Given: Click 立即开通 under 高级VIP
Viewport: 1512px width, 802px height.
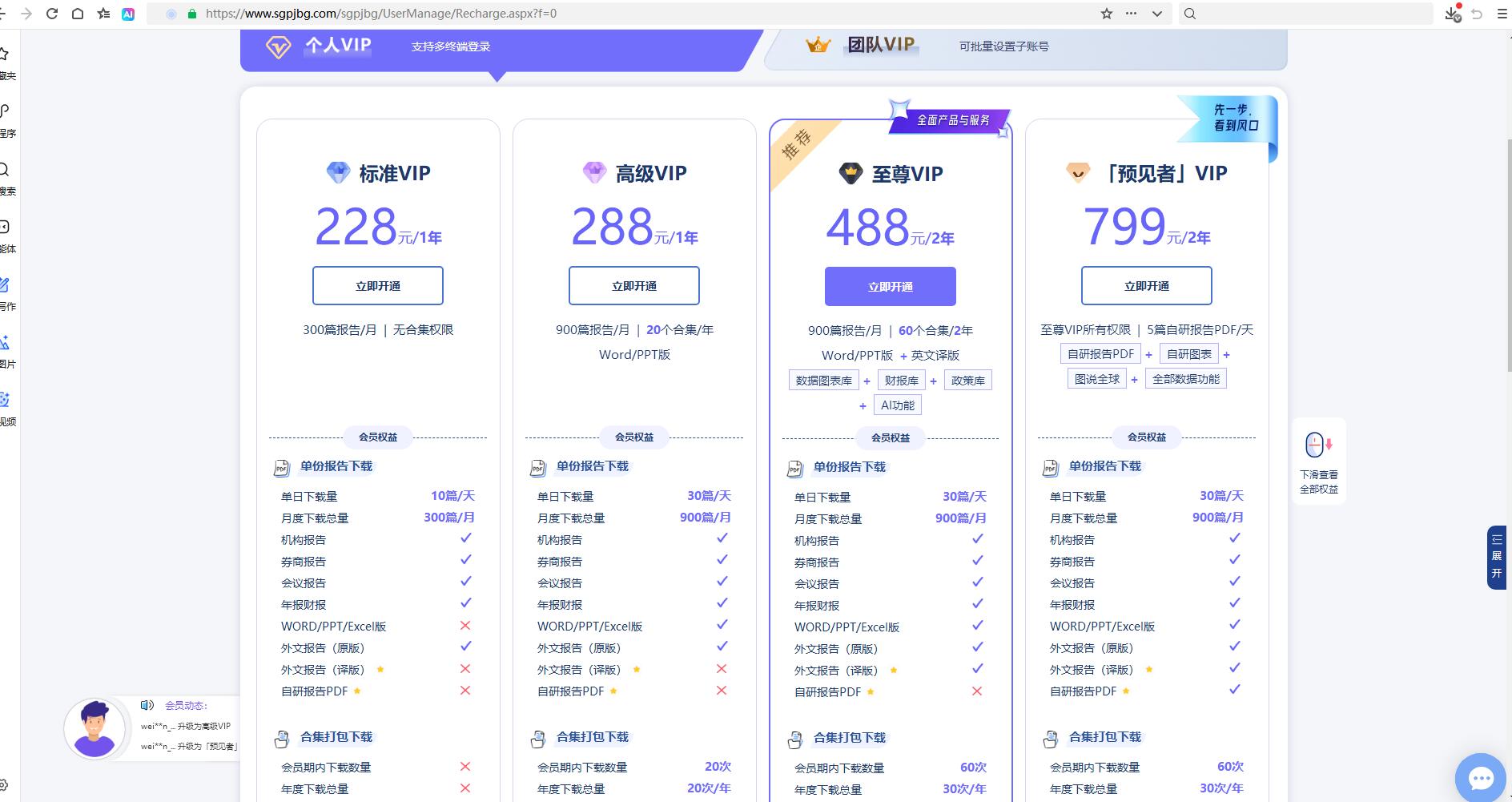Looking at the screenshot, I should click(x=634, y=286).
